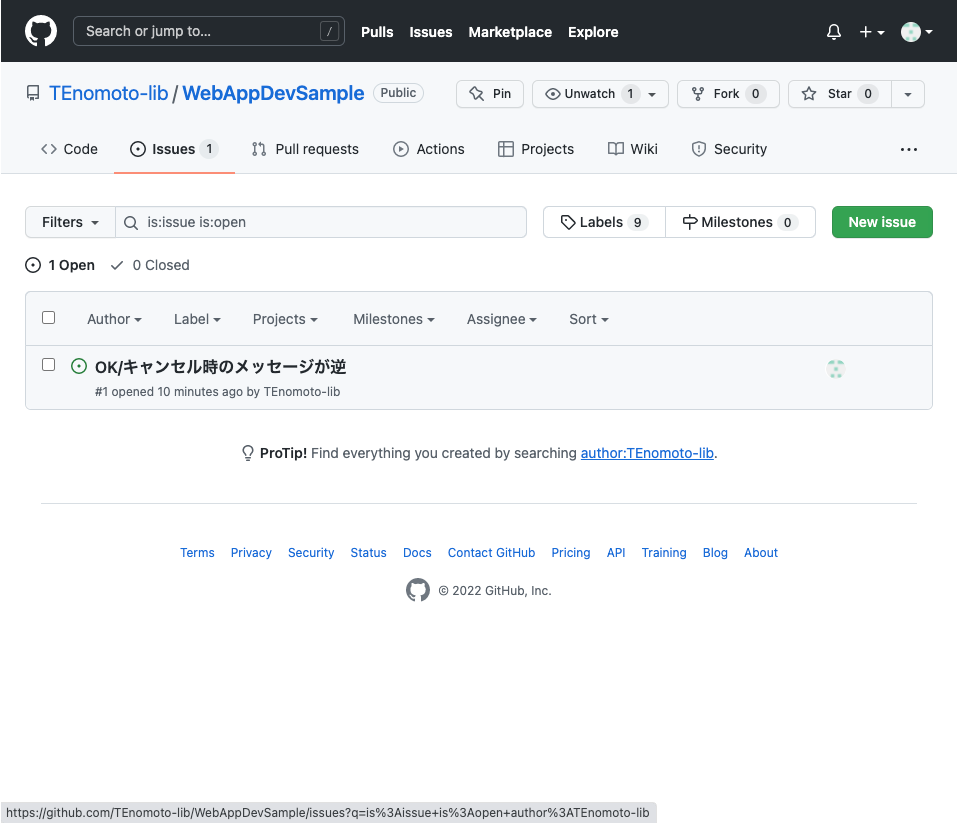Expand the Label filter dropdown
957x824 pixels.
197,319
